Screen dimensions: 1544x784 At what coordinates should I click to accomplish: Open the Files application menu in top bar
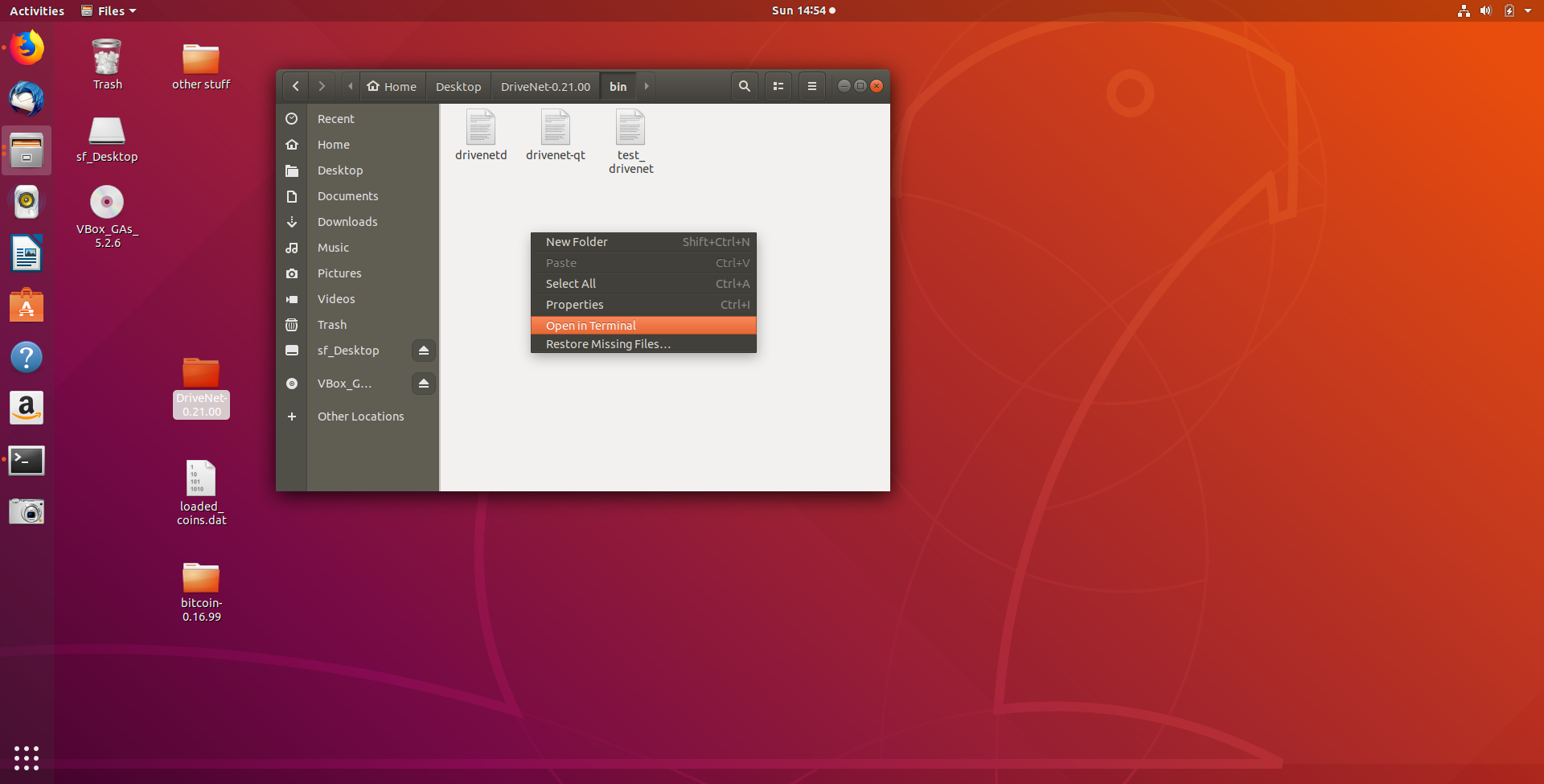(x=109, y=10)
